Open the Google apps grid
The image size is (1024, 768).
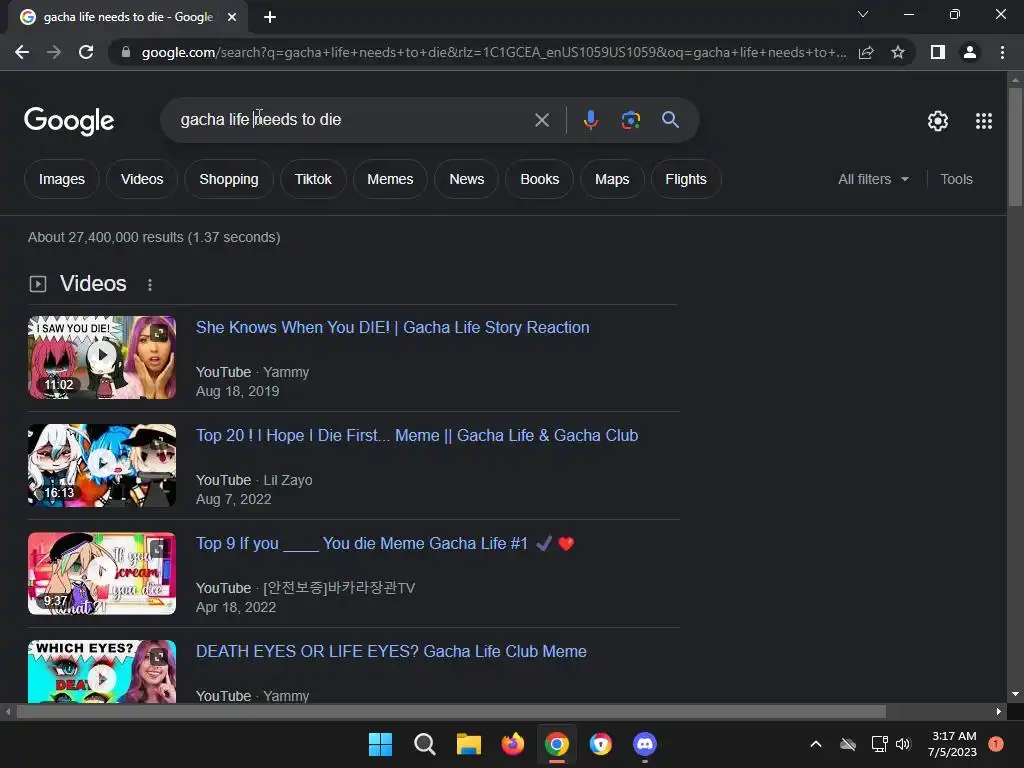coord(984,121)
